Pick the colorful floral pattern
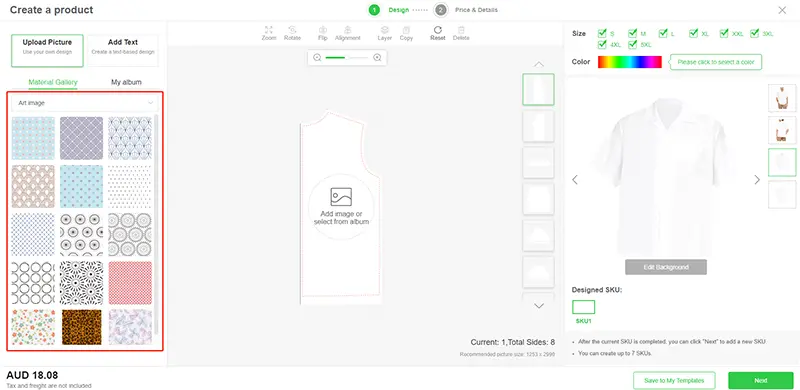Image resolution: width=800 pixels, height=390 pixels. tap(33, 327)
